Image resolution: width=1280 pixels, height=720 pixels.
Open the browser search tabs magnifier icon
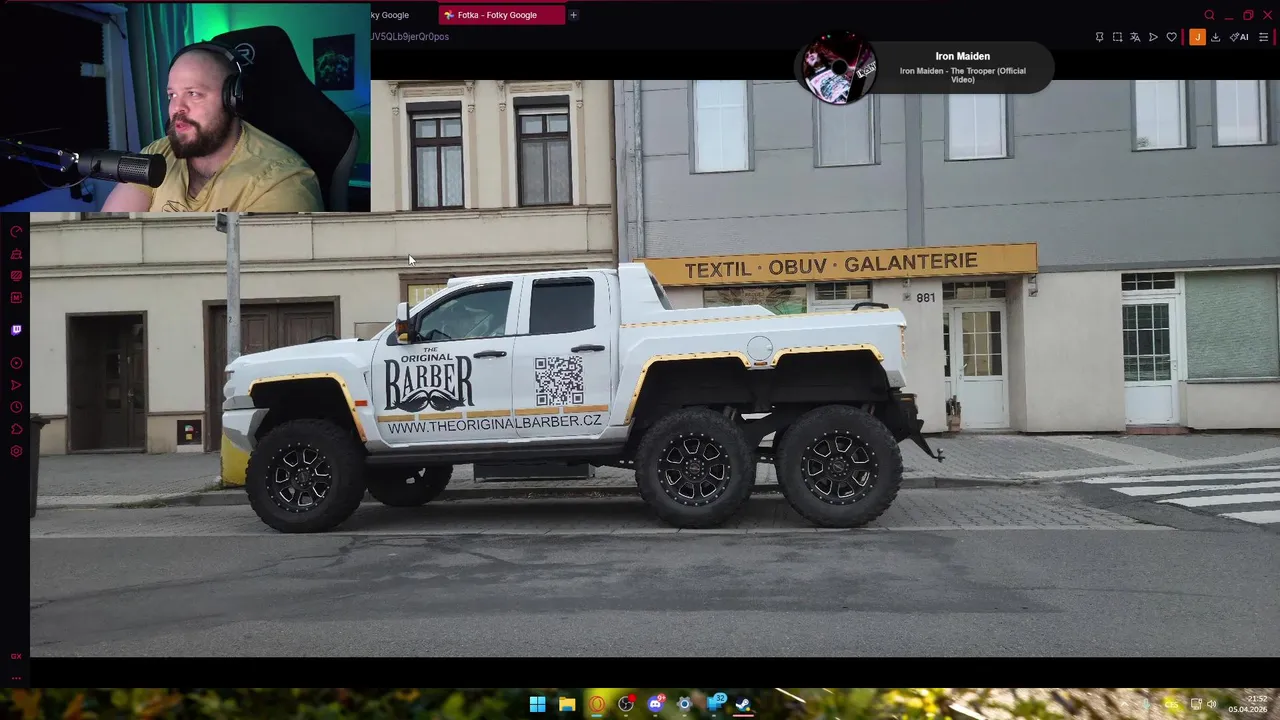tap(1210, 15)
